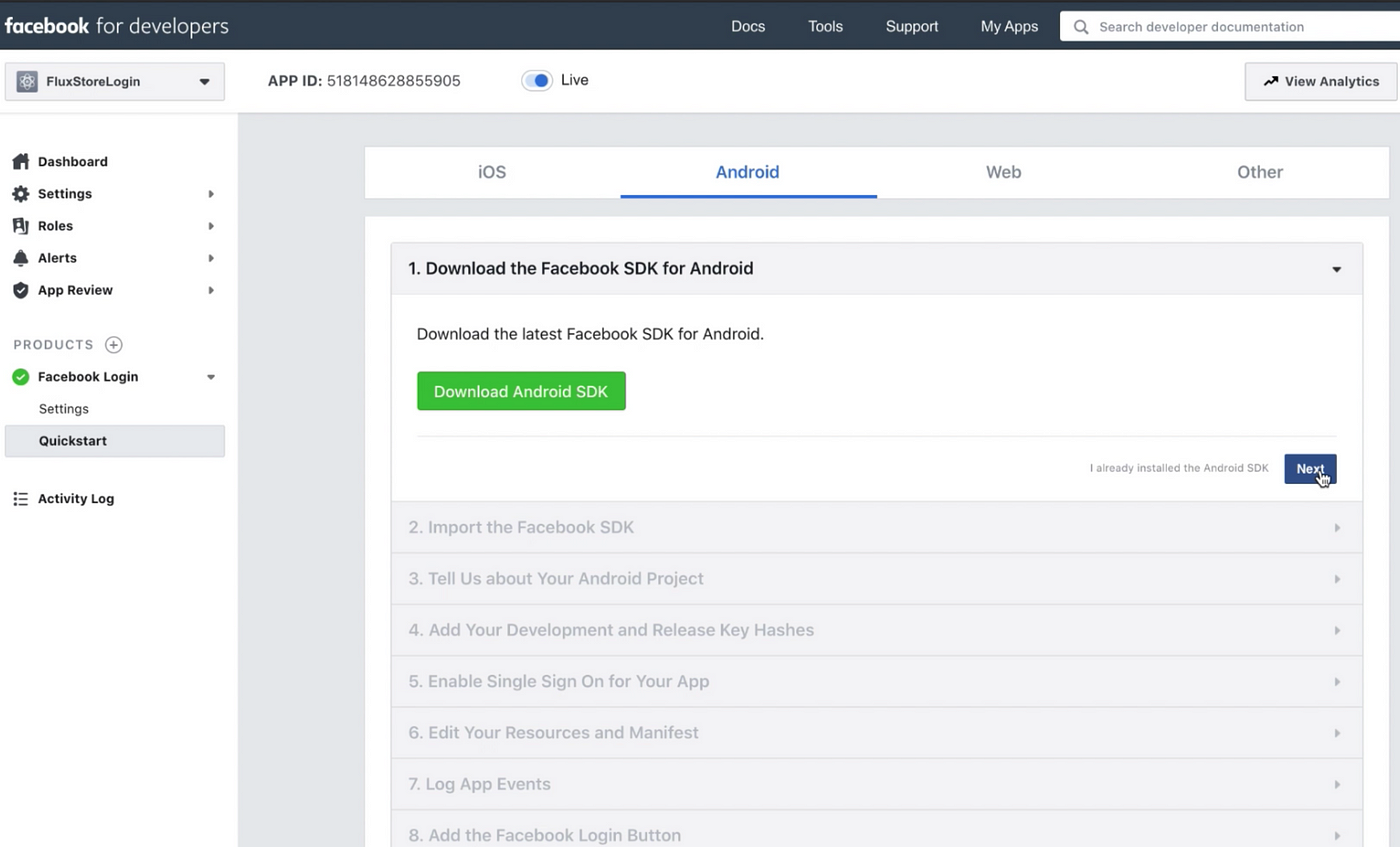Click the View Analytics button
The width and height of the screenshot is (1400, 847).
point(1321,82)
